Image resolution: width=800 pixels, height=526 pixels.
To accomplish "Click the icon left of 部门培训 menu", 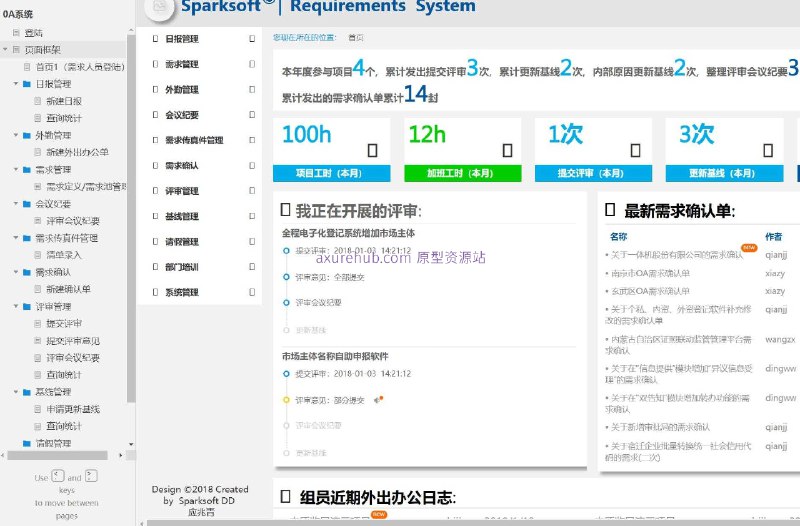I will pos(156,267).
